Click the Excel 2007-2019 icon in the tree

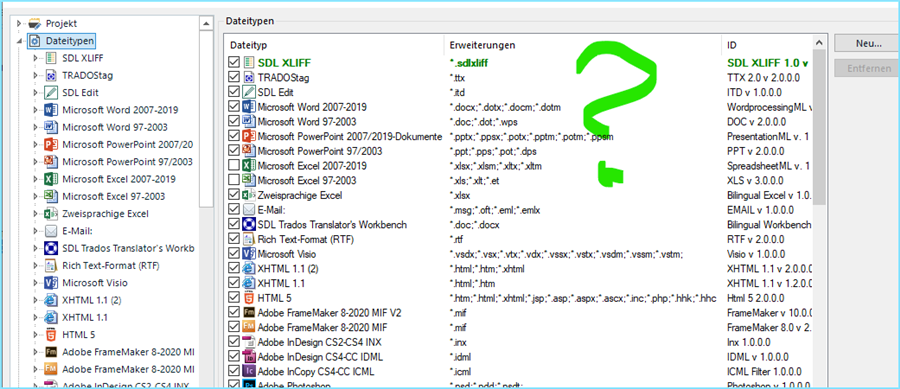click(x=51, y=178)
